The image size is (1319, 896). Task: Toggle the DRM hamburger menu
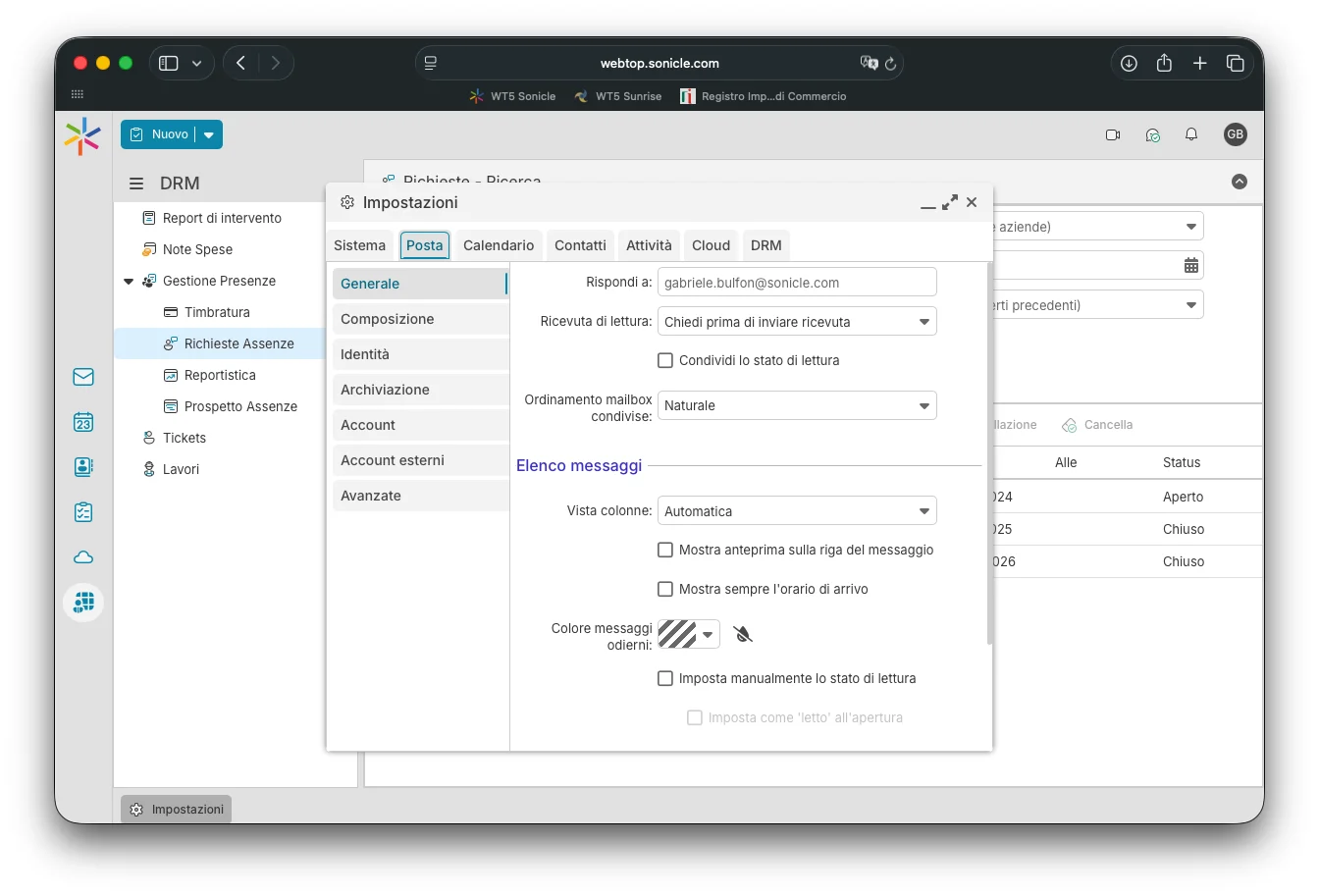point(136,184)
